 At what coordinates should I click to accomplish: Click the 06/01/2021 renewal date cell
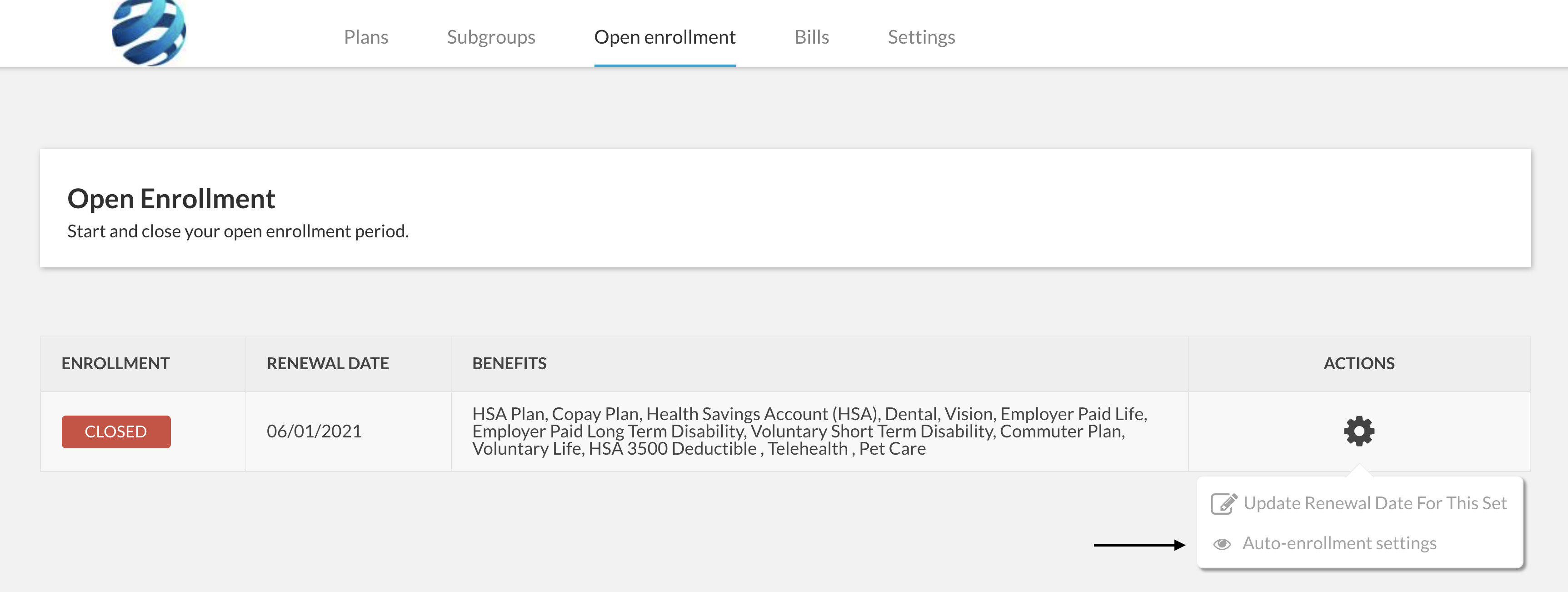pos(314,431)
